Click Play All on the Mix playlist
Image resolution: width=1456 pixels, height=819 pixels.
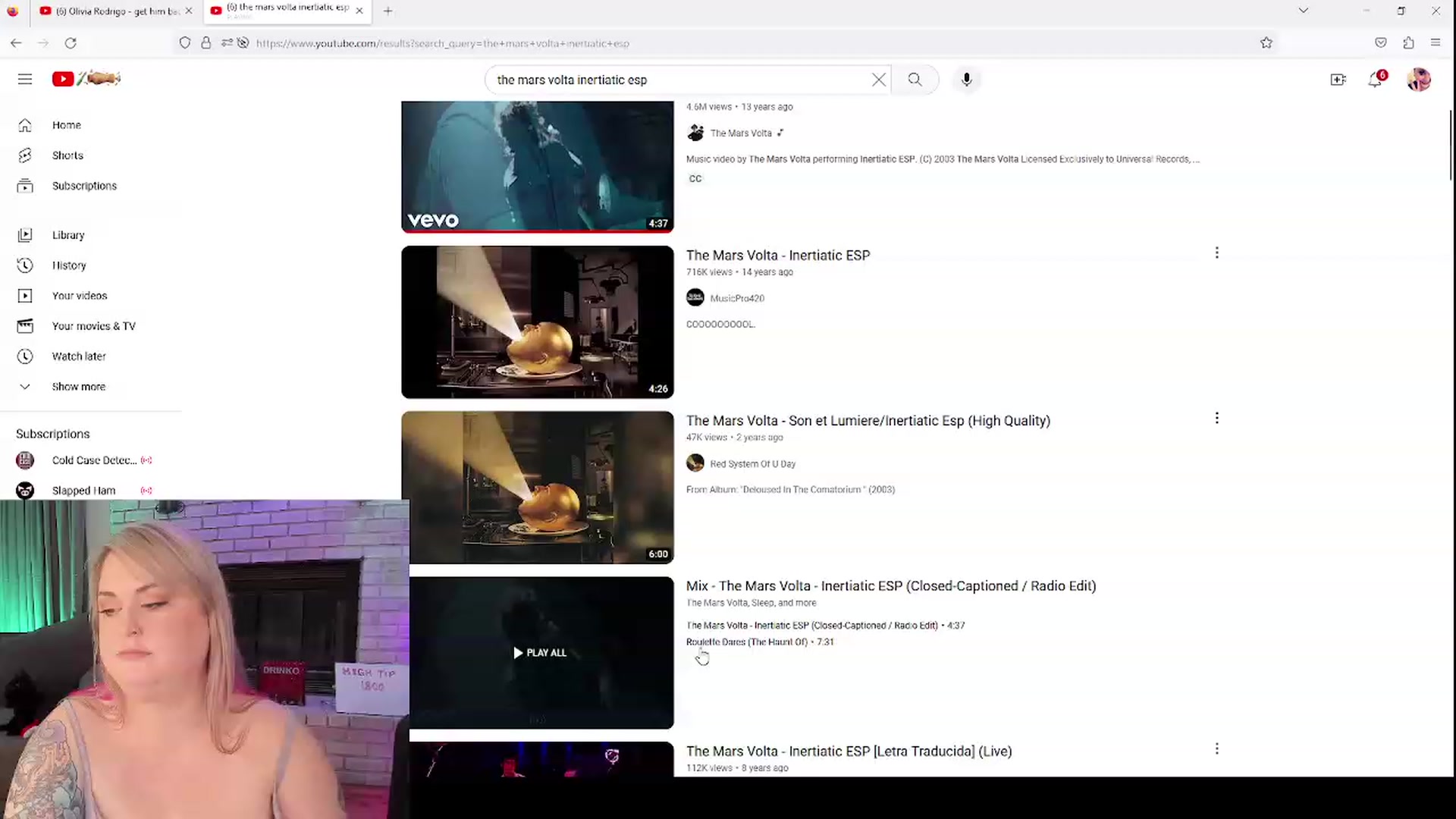[540, 653]
